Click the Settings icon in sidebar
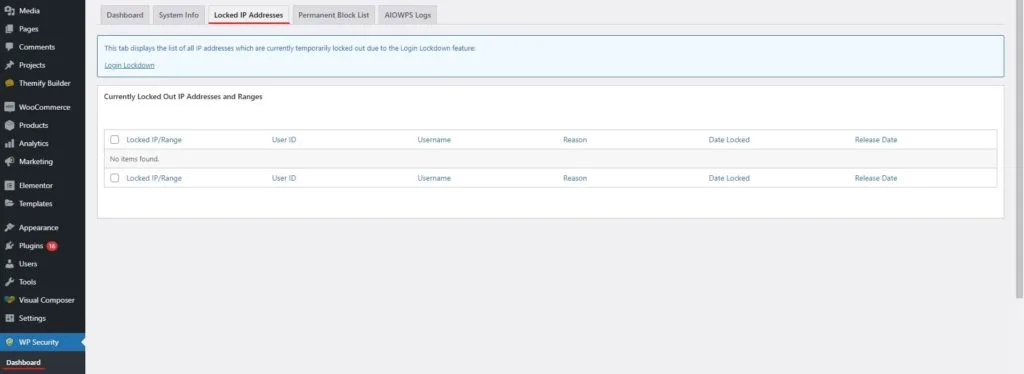 pos(9,319)
